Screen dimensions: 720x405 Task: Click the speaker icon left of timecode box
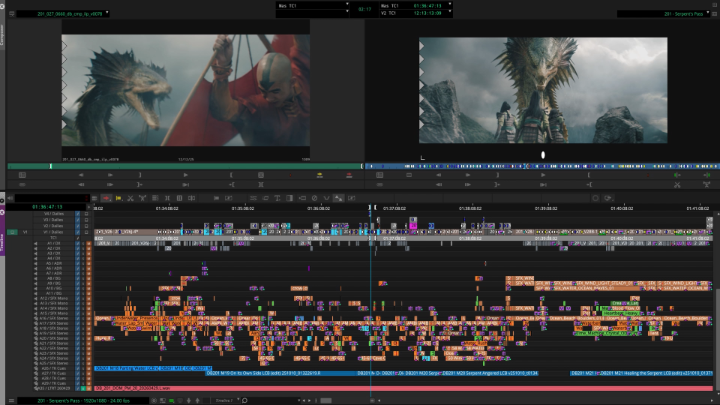point(10,198)
